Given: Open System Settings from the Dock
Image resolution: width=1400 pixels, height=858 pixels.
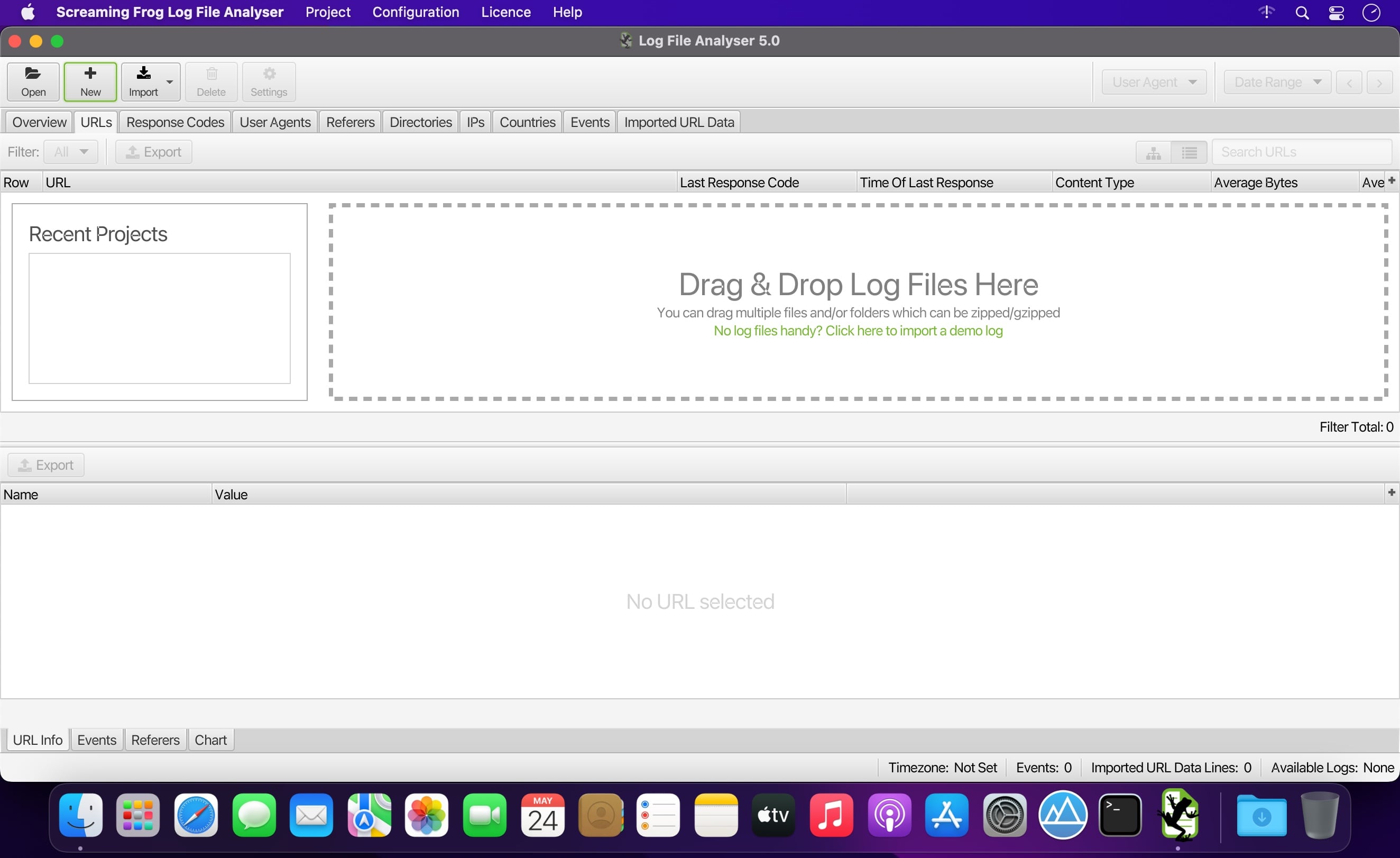Looking at the screenshot, I should pos(1005,815).
